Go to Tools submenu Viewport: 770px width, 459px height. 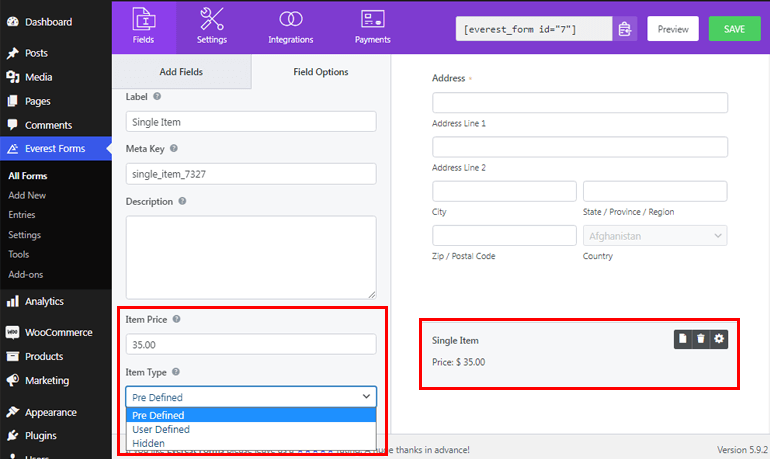tap(19, 254)
